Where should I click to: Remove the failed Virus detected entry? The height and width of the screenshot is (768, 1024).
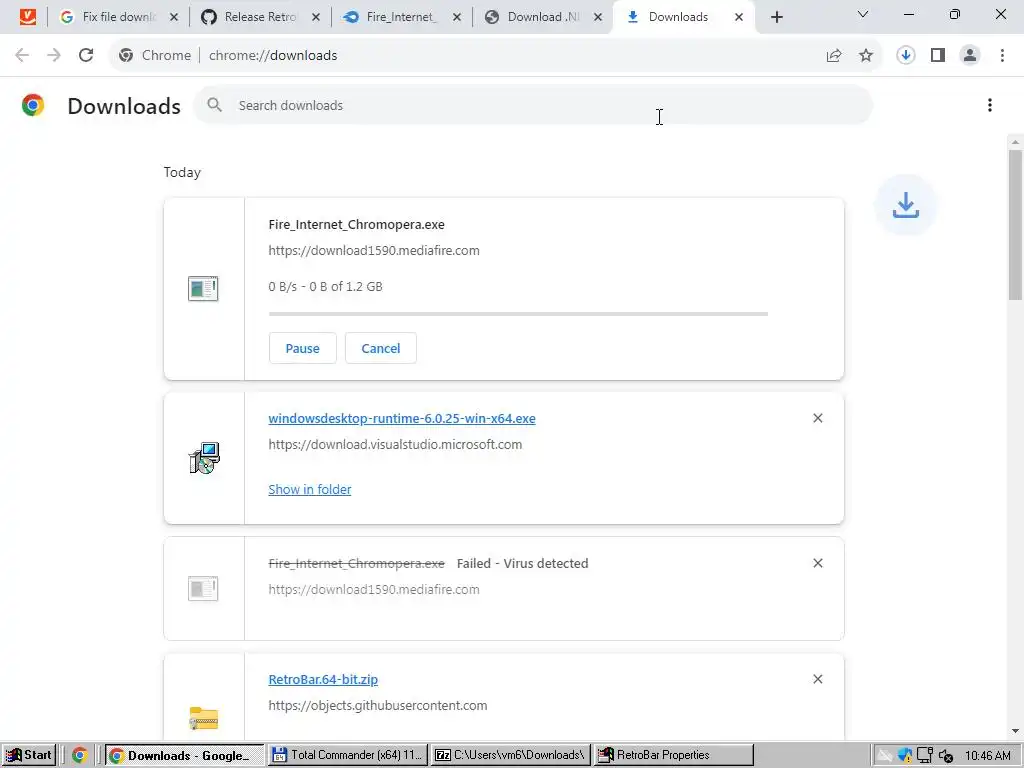(818, 563)
